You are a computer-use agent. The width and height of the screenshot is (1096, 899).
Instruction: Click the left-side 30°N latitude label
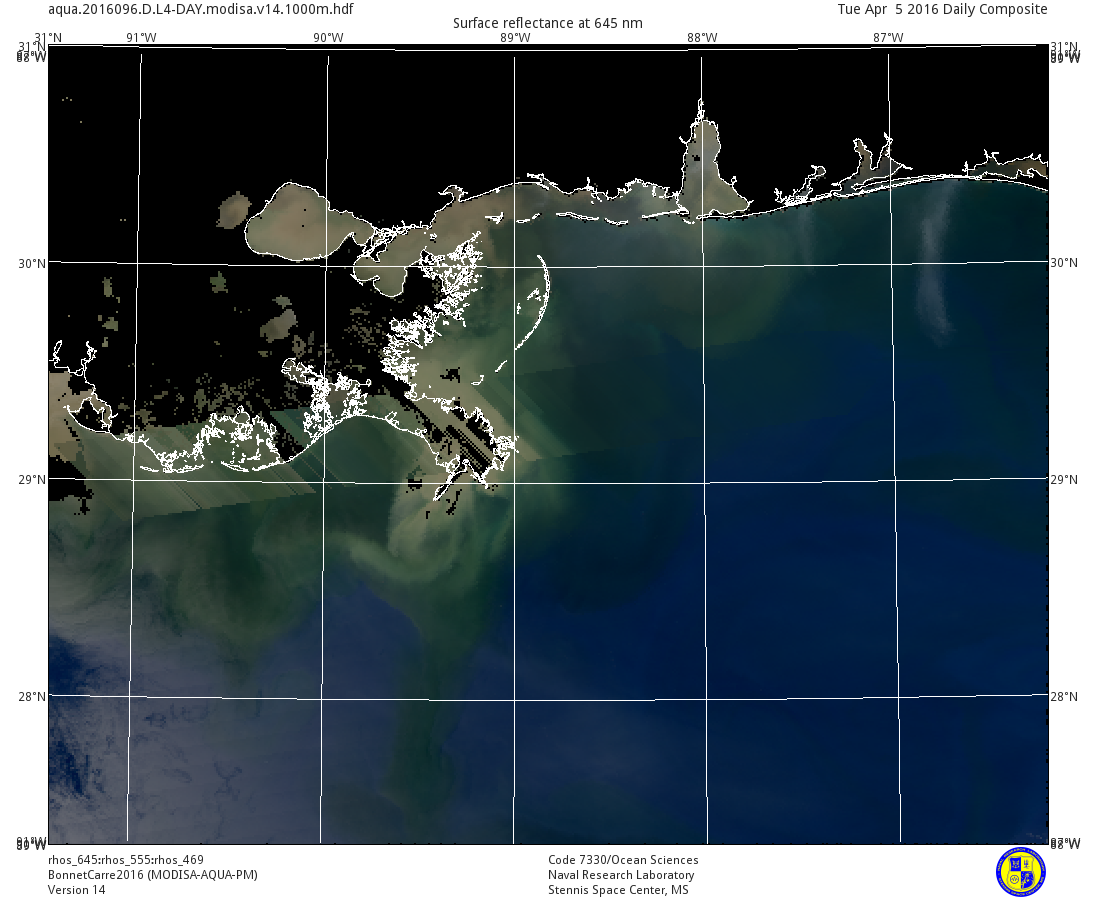point(32,263)
